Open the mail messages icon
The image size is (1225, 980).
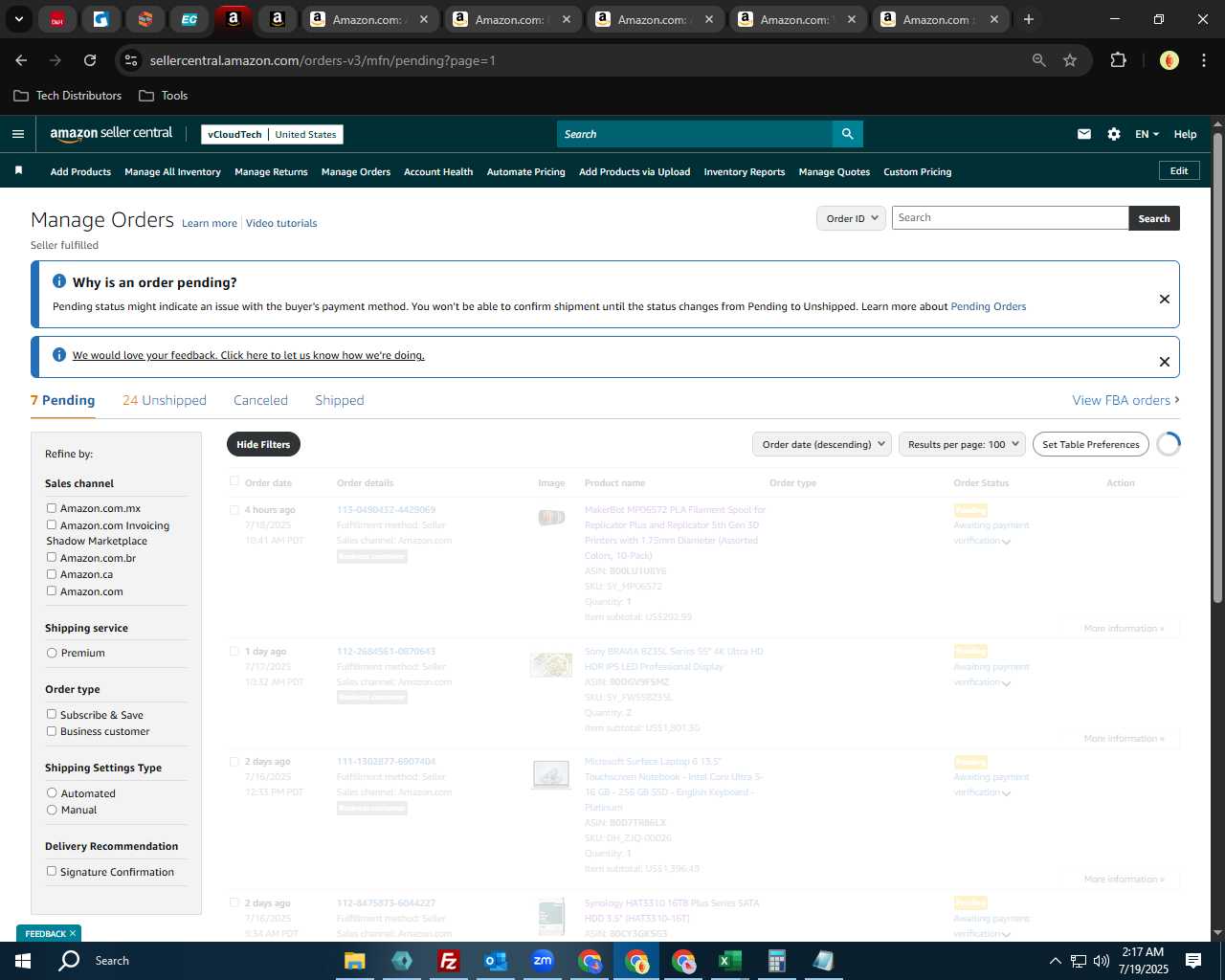point(1084,134)
